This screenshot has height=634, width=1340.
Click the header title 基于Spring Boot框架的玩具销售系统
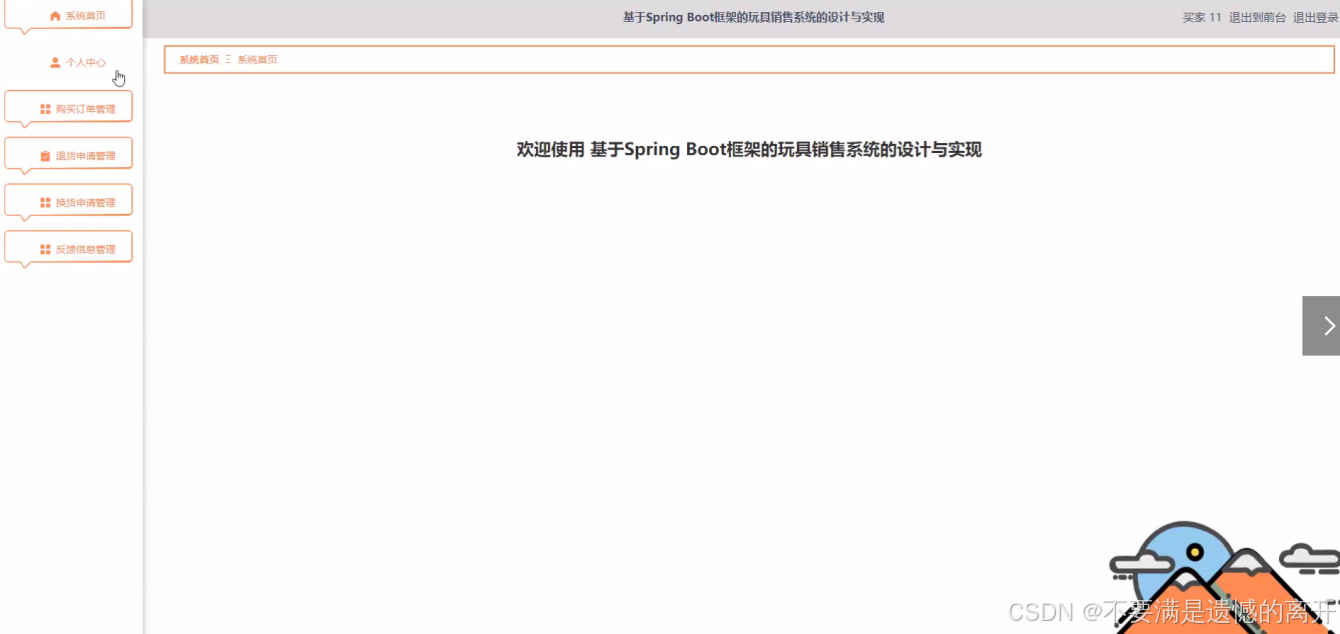coord(753,17)
